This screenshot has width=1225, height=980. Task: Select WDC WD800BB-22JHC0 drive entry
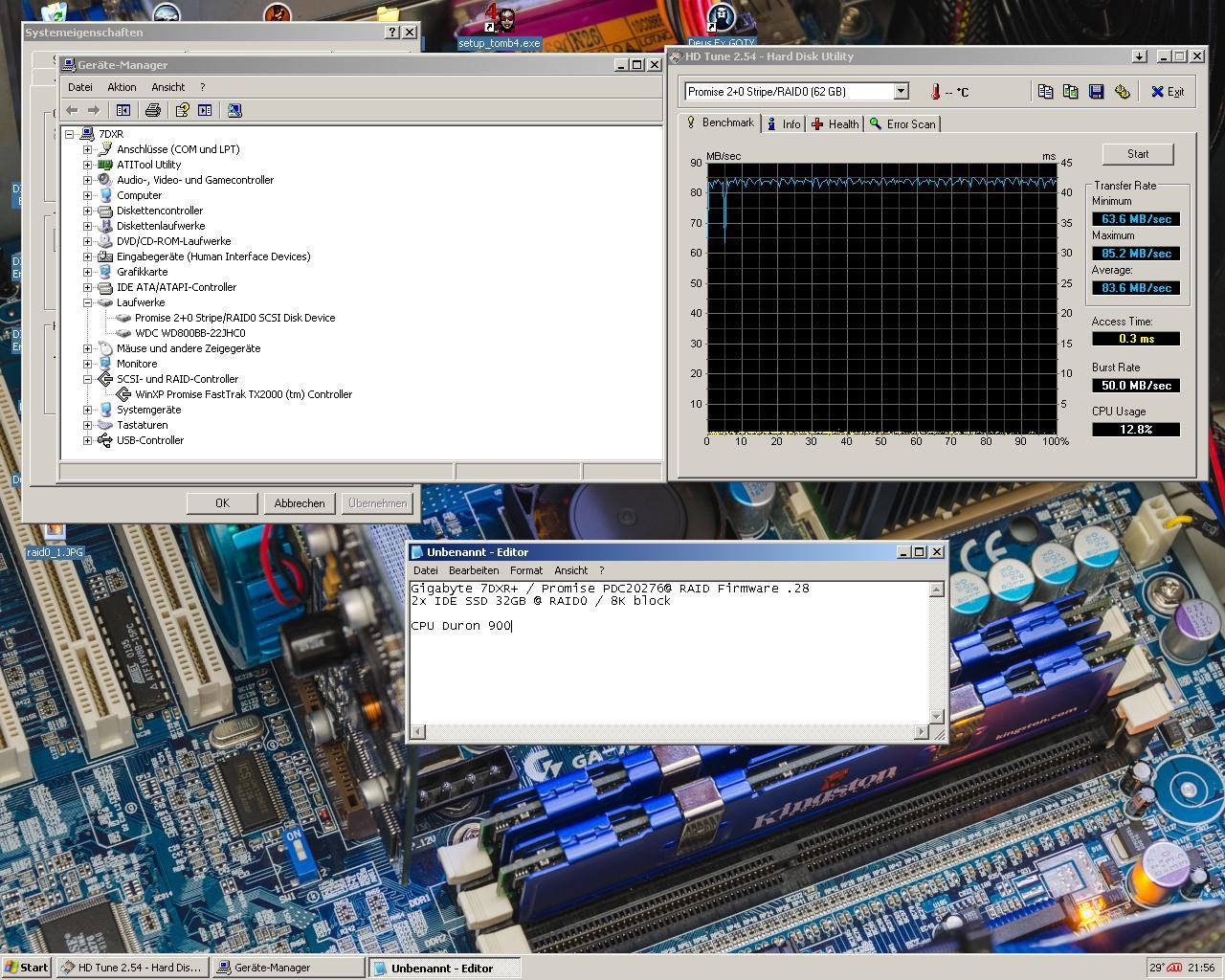pyautogui.click(x=189, y=333)
